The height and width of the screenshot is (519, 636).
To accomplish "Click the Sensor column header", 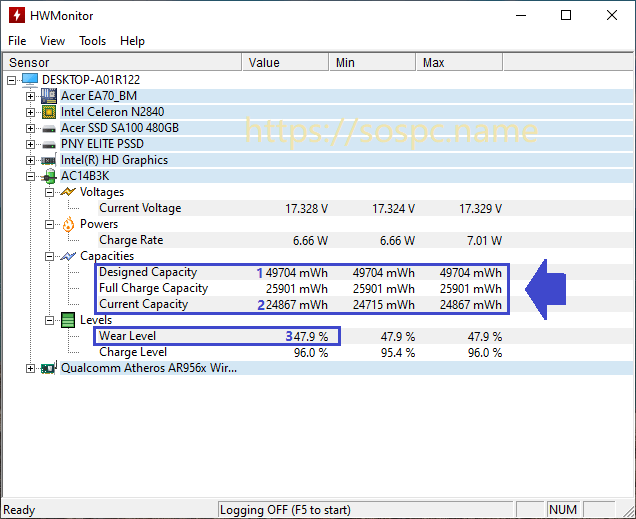I will [x=120, y=63].
